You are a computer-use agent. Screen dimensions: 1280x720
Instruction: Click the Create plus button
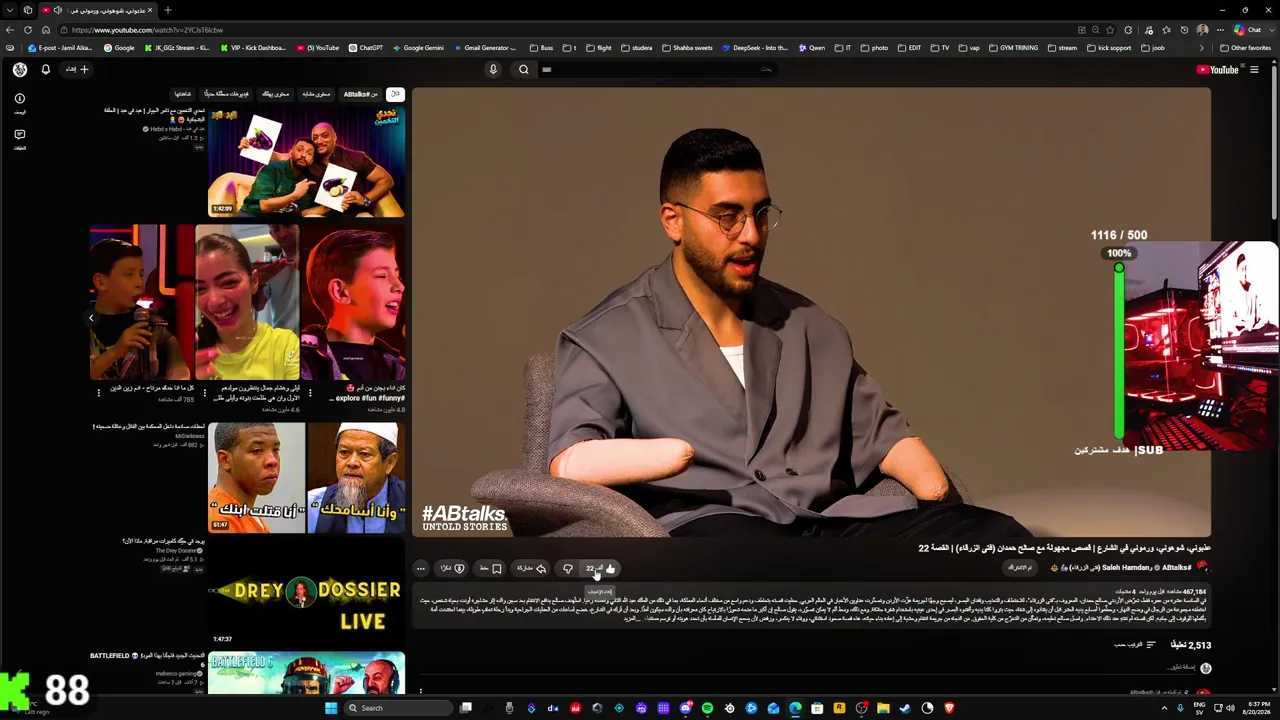(78, 69)
